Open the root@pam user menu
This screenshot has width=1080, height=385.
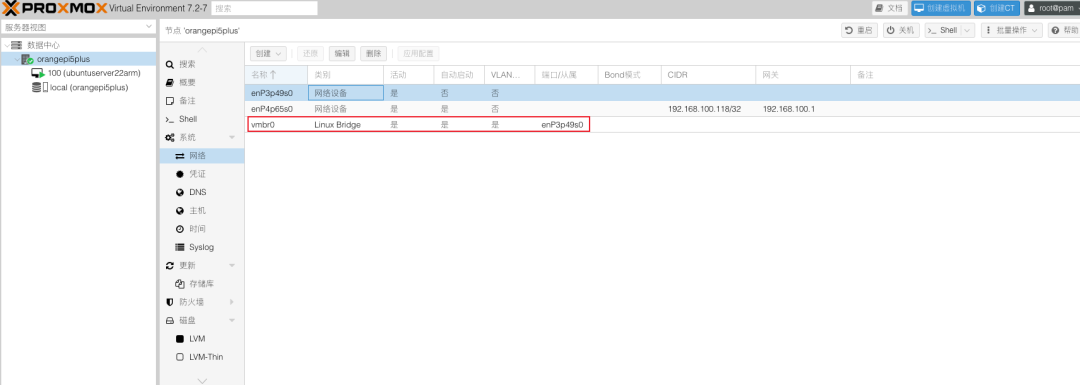click(x=1052, y=8)
